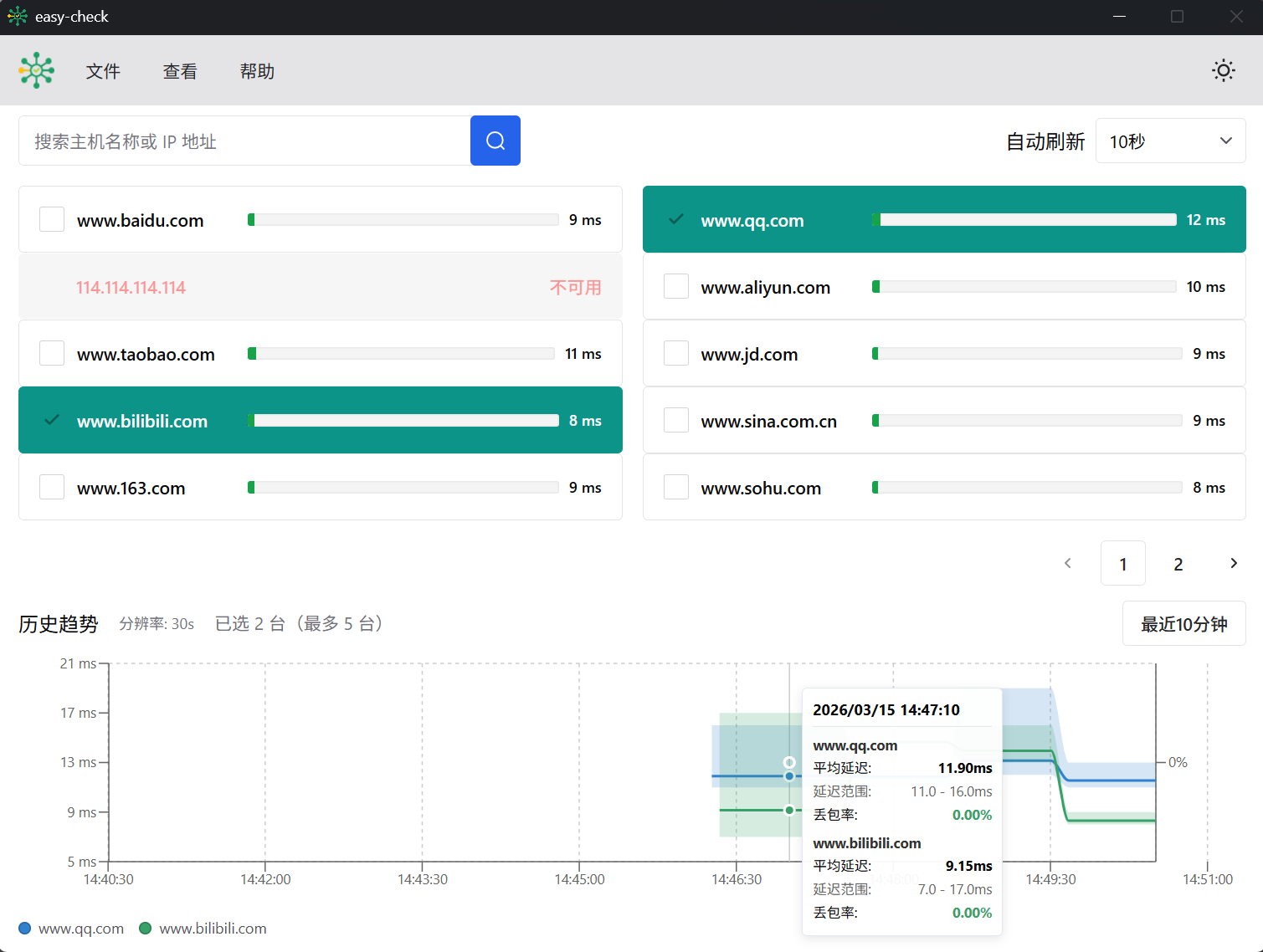
Task: Click the www.jd.com latency bar
Action: click(x=1027, y=353)
